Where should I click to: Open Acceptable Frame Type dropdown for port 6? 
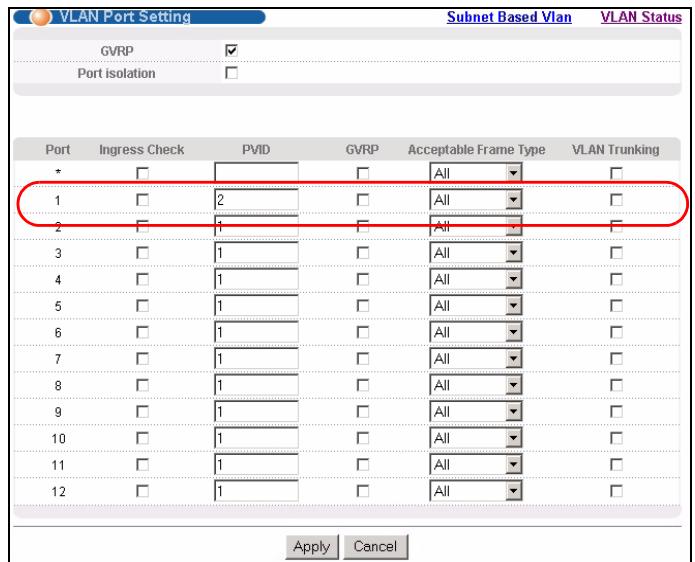[476, 332]
